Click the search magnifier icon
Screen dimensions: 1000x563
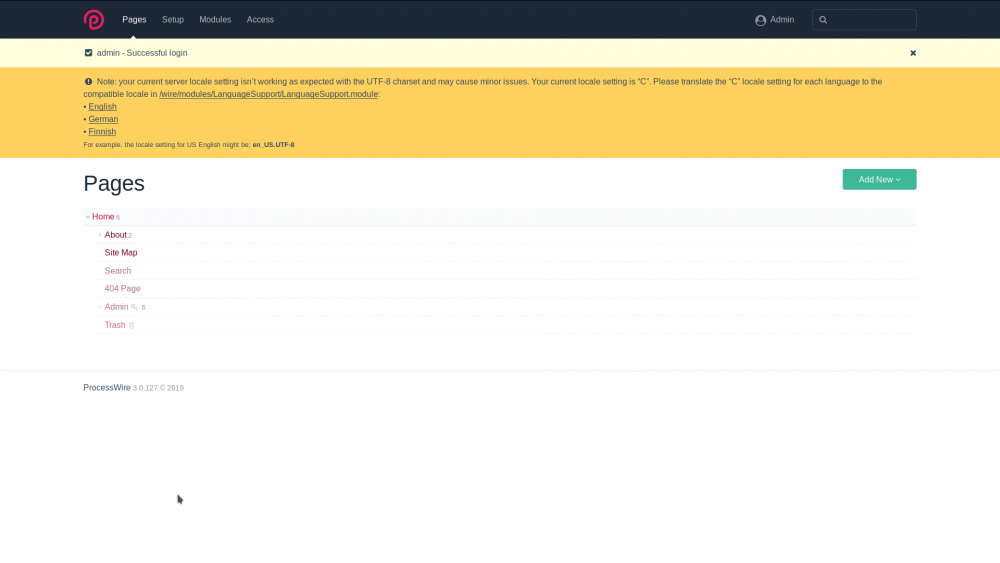click(823, 20)
